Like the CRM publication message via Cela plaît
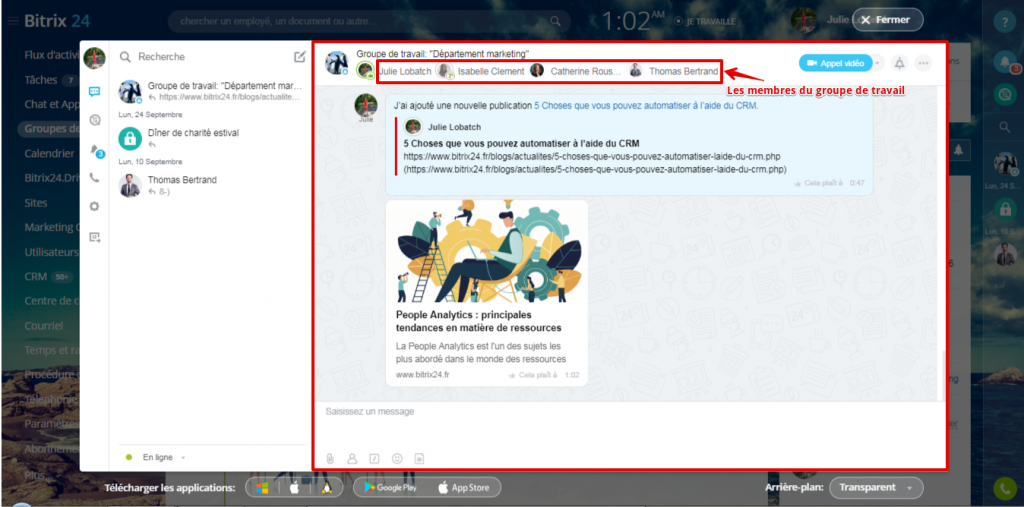The height and width of the screenshot is (507, 1024). (x=818, y=183)
